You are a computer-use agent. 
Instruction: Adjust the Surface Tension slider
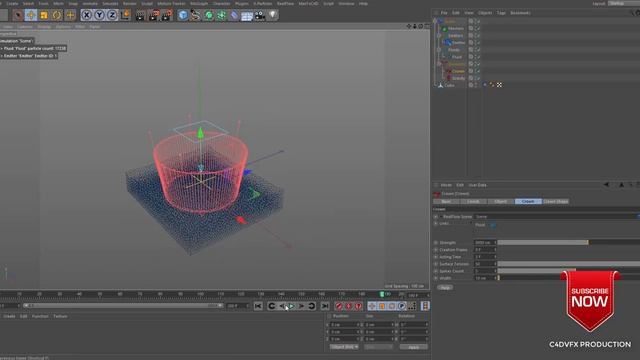pos(569,264)
